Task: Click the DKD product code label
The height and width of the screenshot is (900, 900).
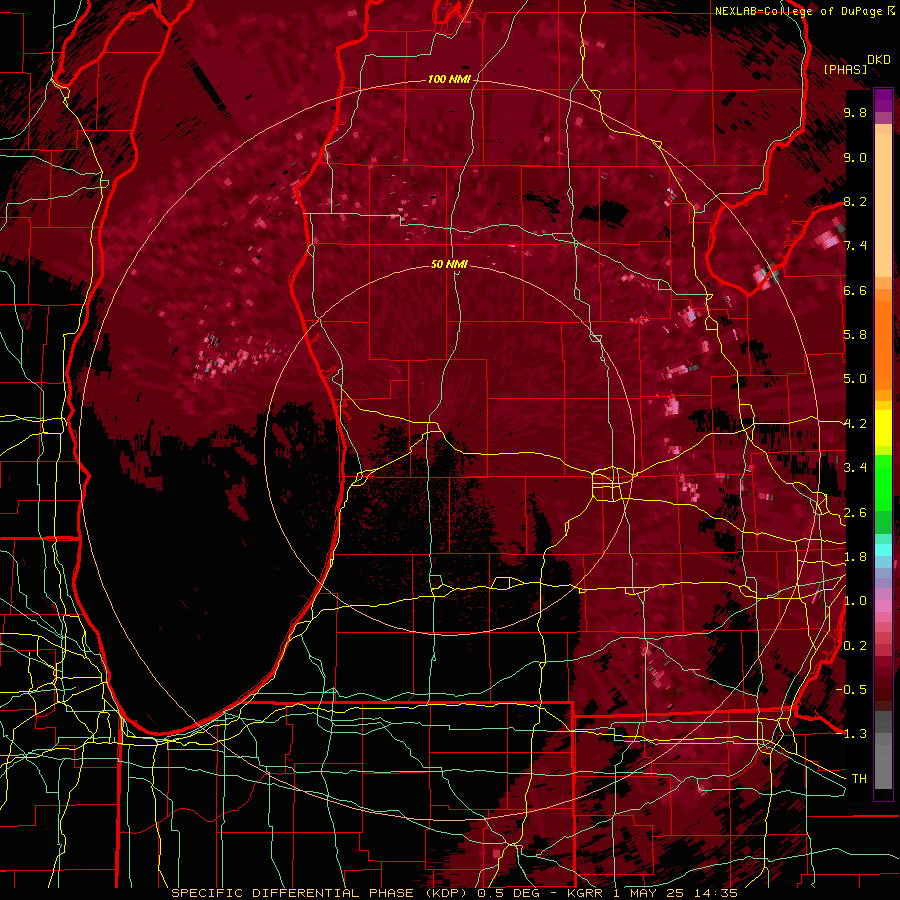Action: coord(879,59)
